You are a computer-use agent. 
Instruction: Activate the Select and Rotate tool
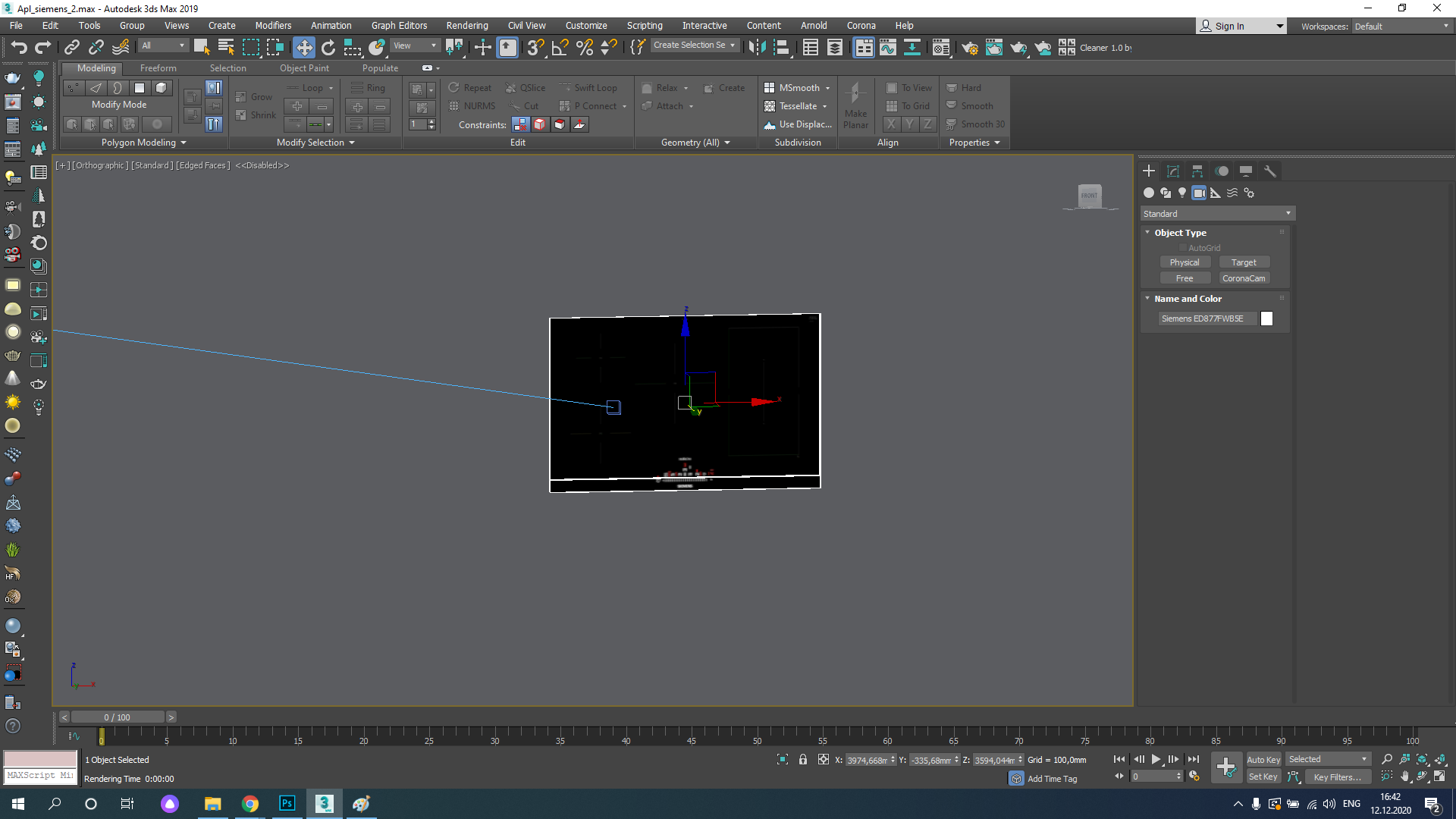(328, 47)
